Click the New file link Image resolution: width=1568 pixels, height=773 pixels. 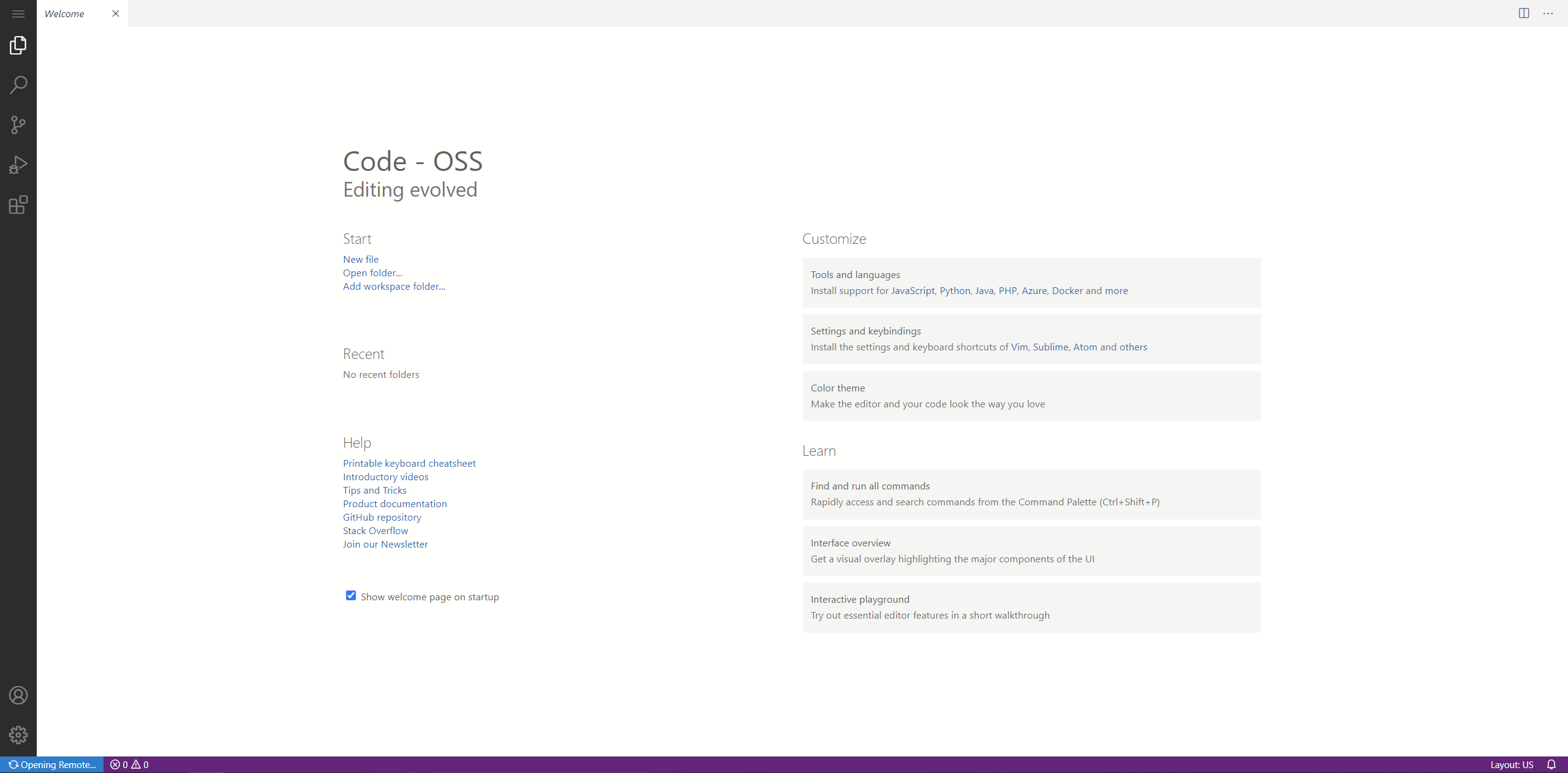(x=361, y=259)
